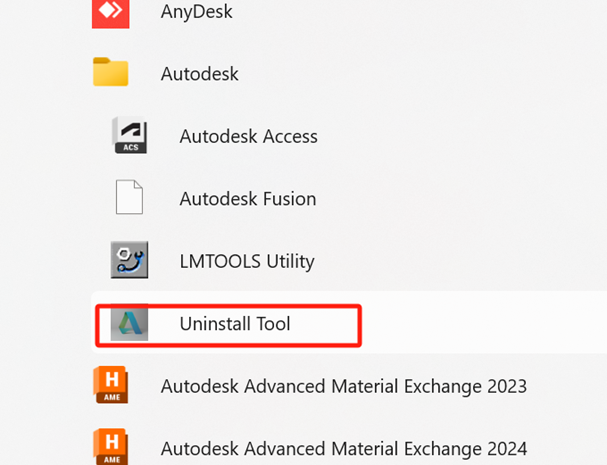Viewport: 607px width, 465px height.
Task: Select the Autodesk Fusion text entry
Action: (x=248, y=199)
